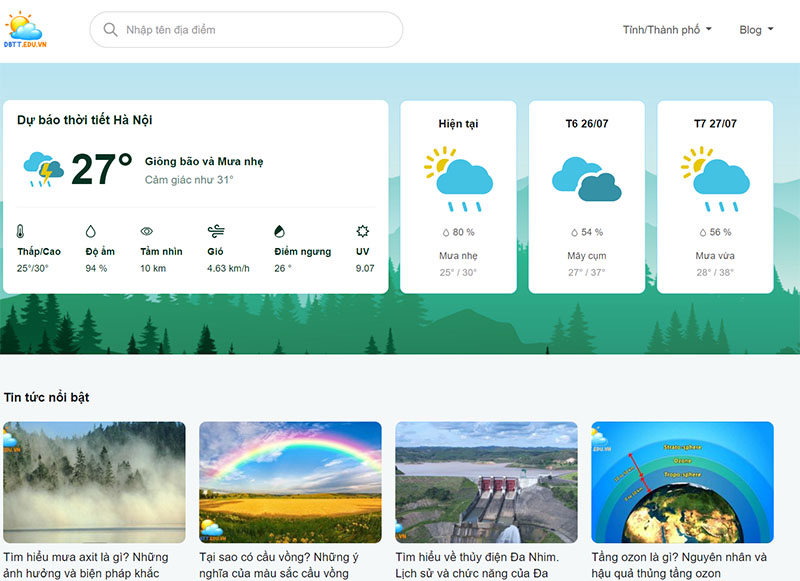Click the 'Cảm giác như 31°' text
800x581 pixels.
click(189, 180)
